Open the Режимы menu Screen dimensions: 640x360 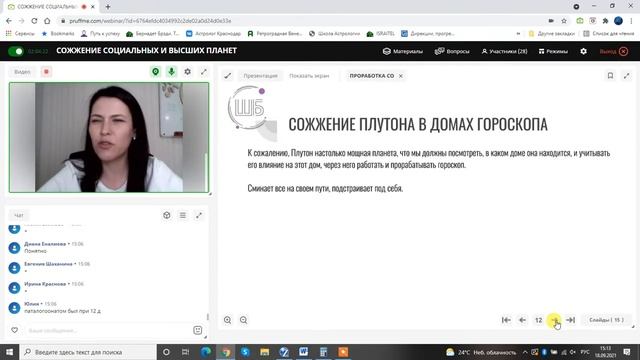[553, 51]
